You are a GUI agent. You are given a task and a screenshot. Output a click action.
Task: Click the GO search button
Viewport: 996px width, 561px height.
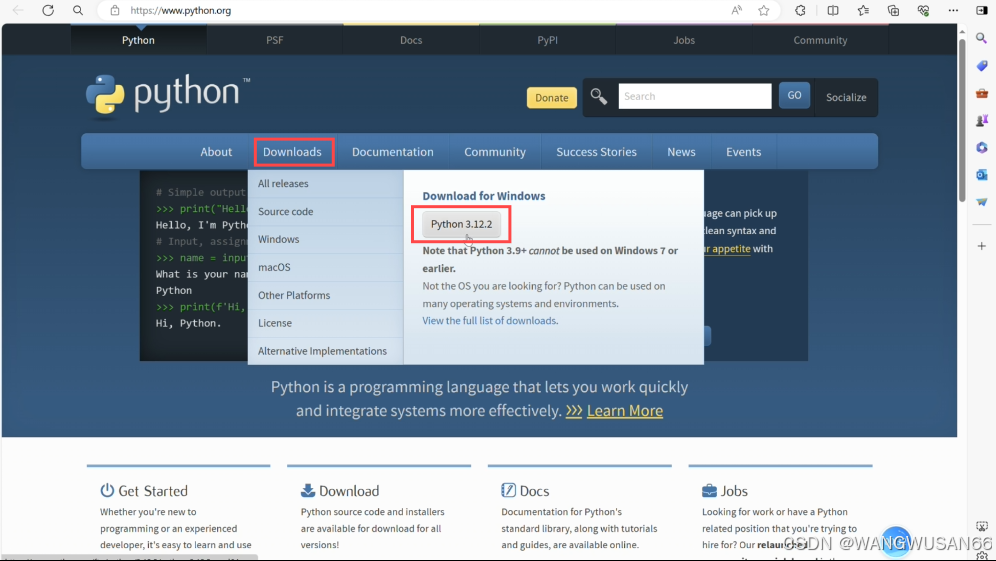794,95
